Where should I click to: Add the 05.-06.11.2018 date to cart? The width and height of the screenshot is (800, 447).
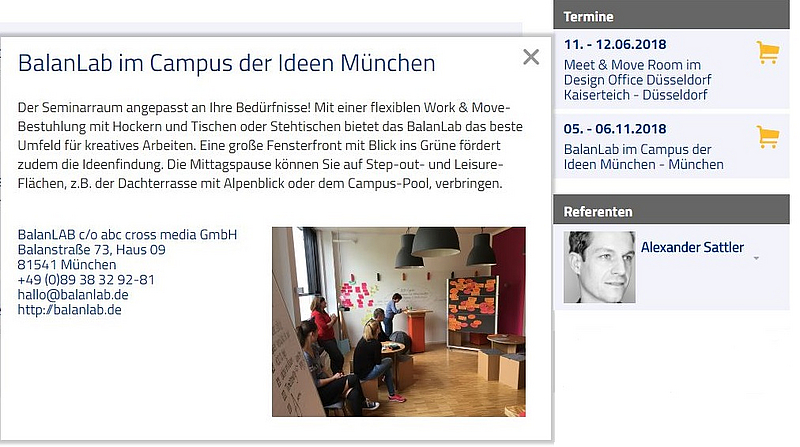click(x=768, y=137)
